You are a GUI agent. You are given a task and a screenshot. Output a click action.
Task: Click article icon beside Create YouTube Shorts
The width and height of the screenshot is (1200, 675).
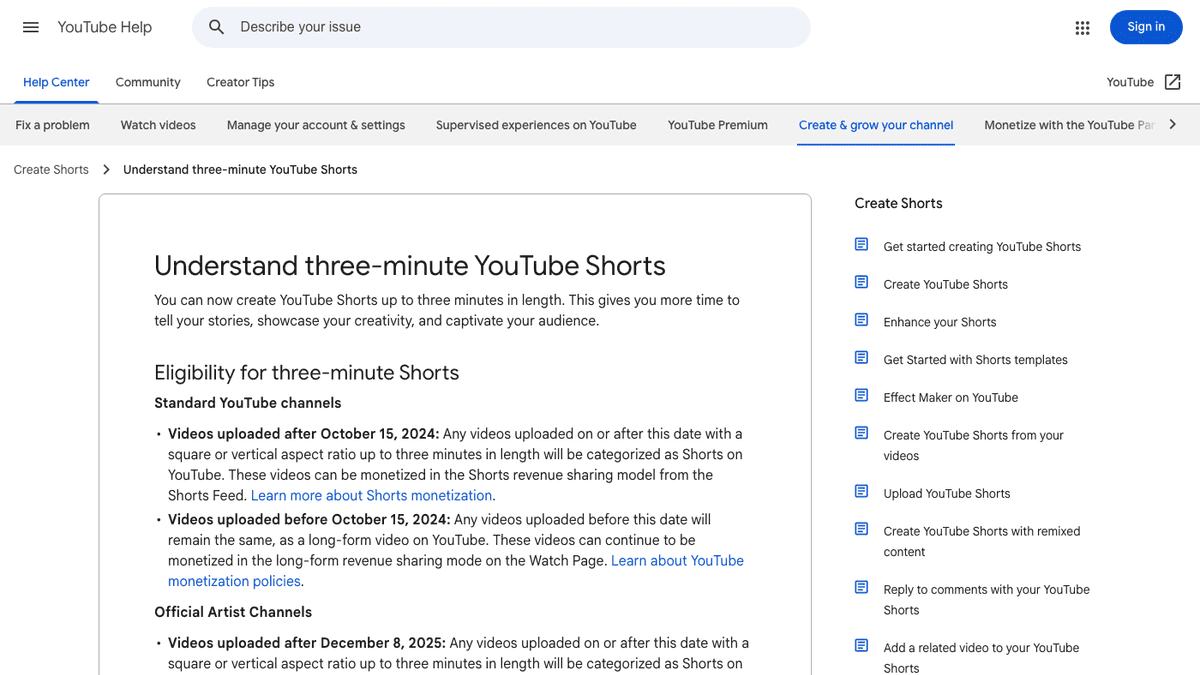[x=861, y=283]
